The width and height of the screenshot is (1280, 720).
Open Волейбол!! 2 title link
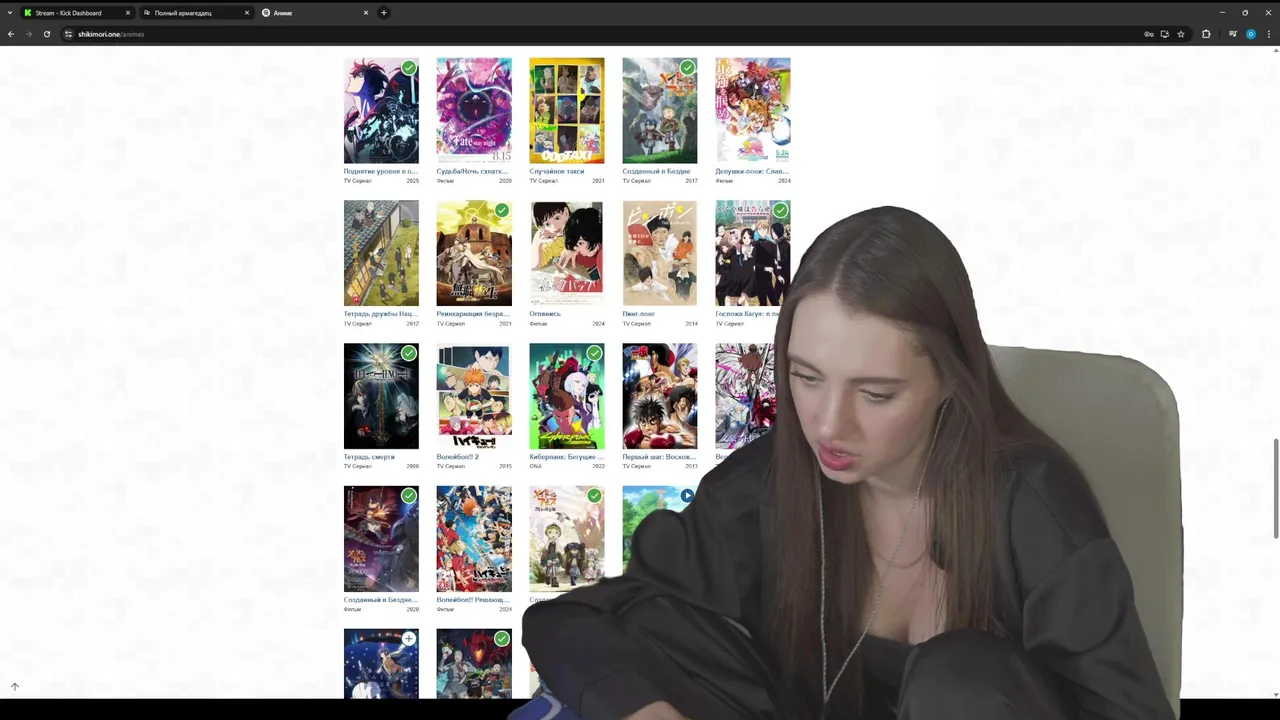point(458,457)
